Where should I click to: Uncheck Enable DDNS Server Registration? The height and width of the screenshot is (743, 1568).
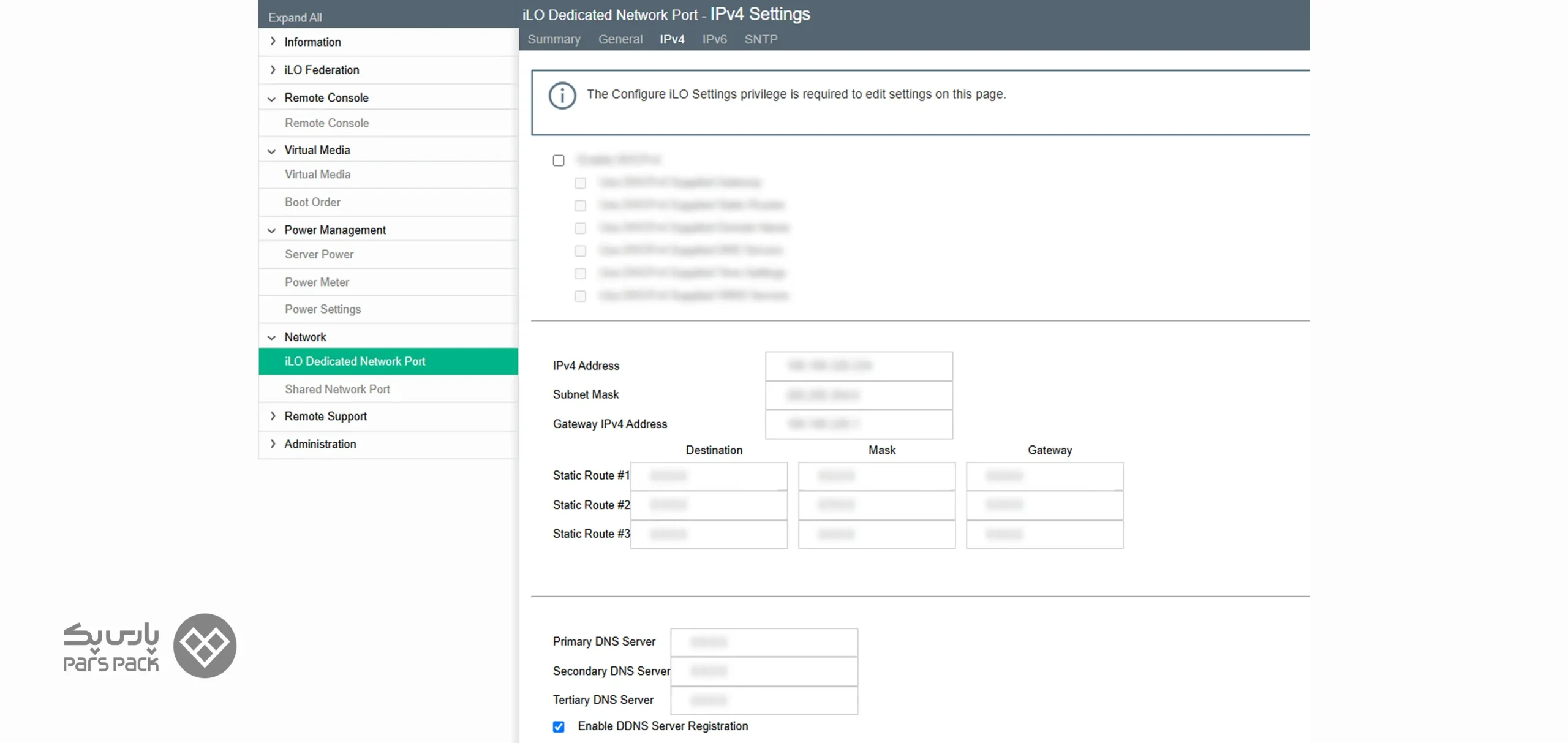(x=559, y=726)
